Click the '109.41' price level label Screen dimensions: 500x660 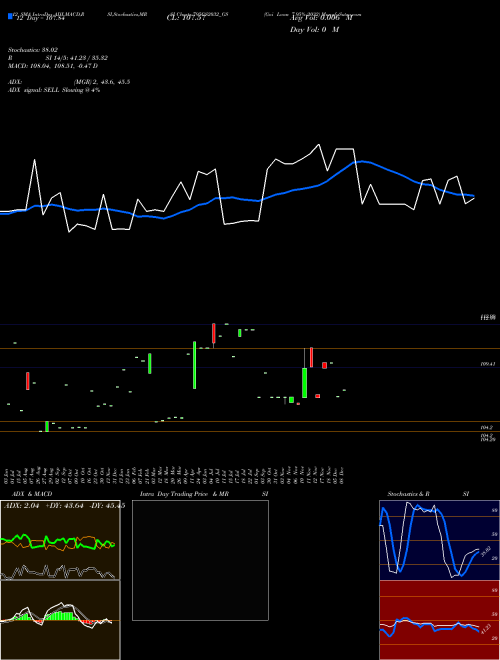tap(487, 364)
